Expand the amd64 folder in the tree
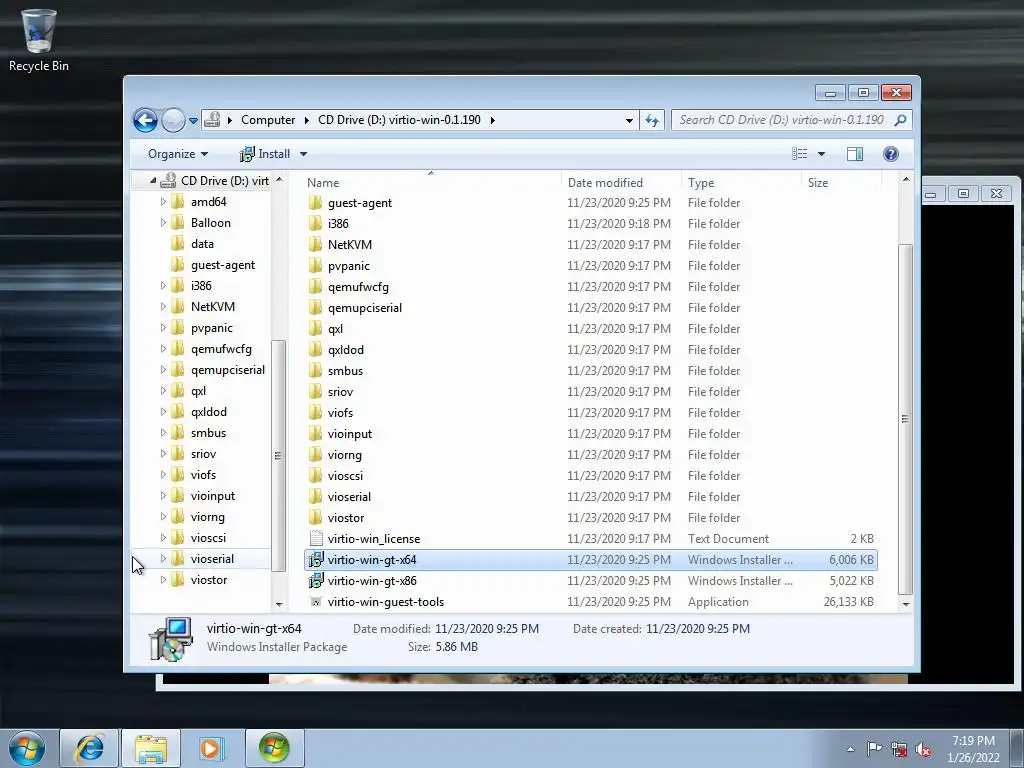This screenshot has height=768, width=1024. 163,202
